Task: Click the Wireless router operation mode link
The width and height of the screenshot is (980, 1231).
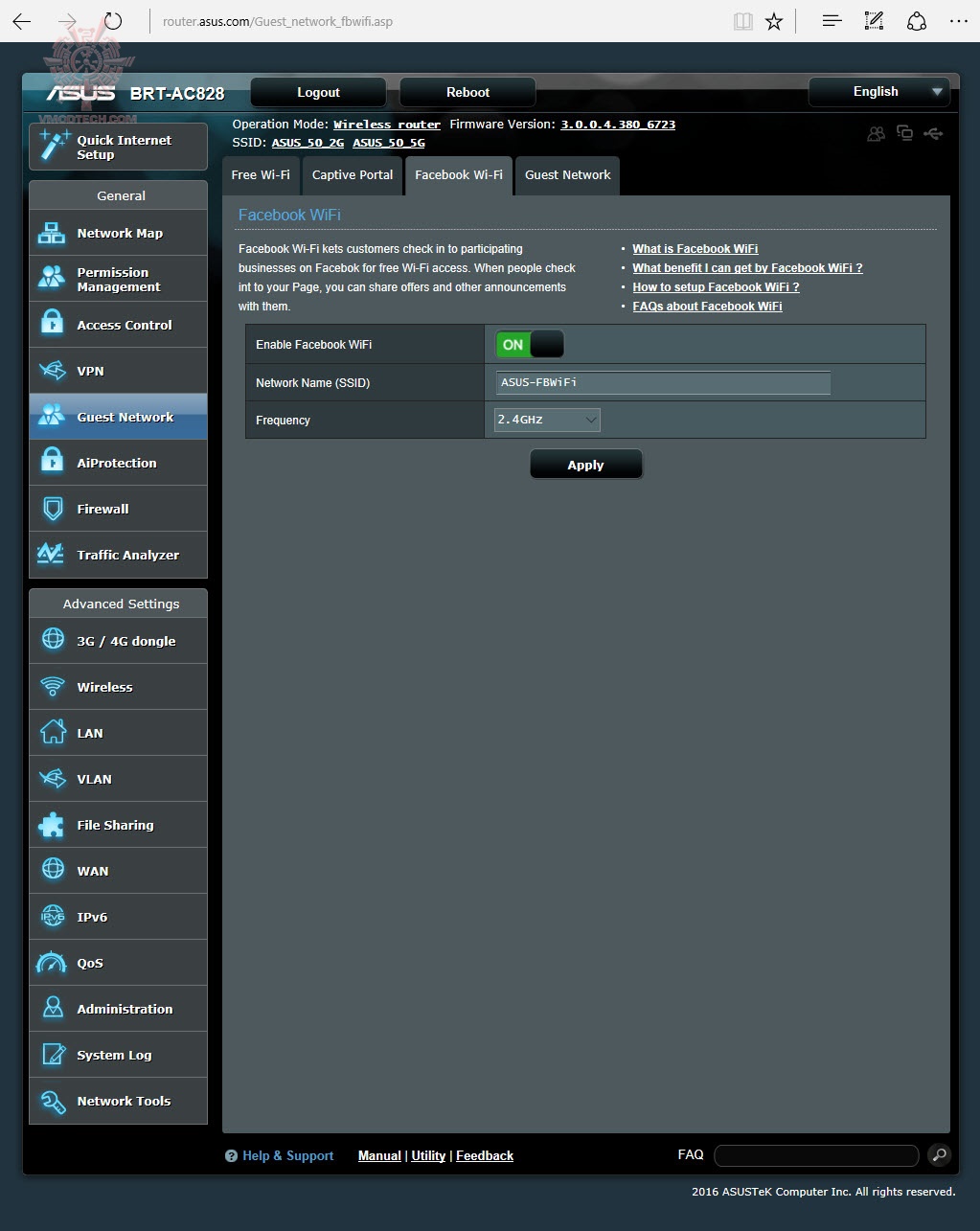Action: pyautogui.click(x=387, y=125)
